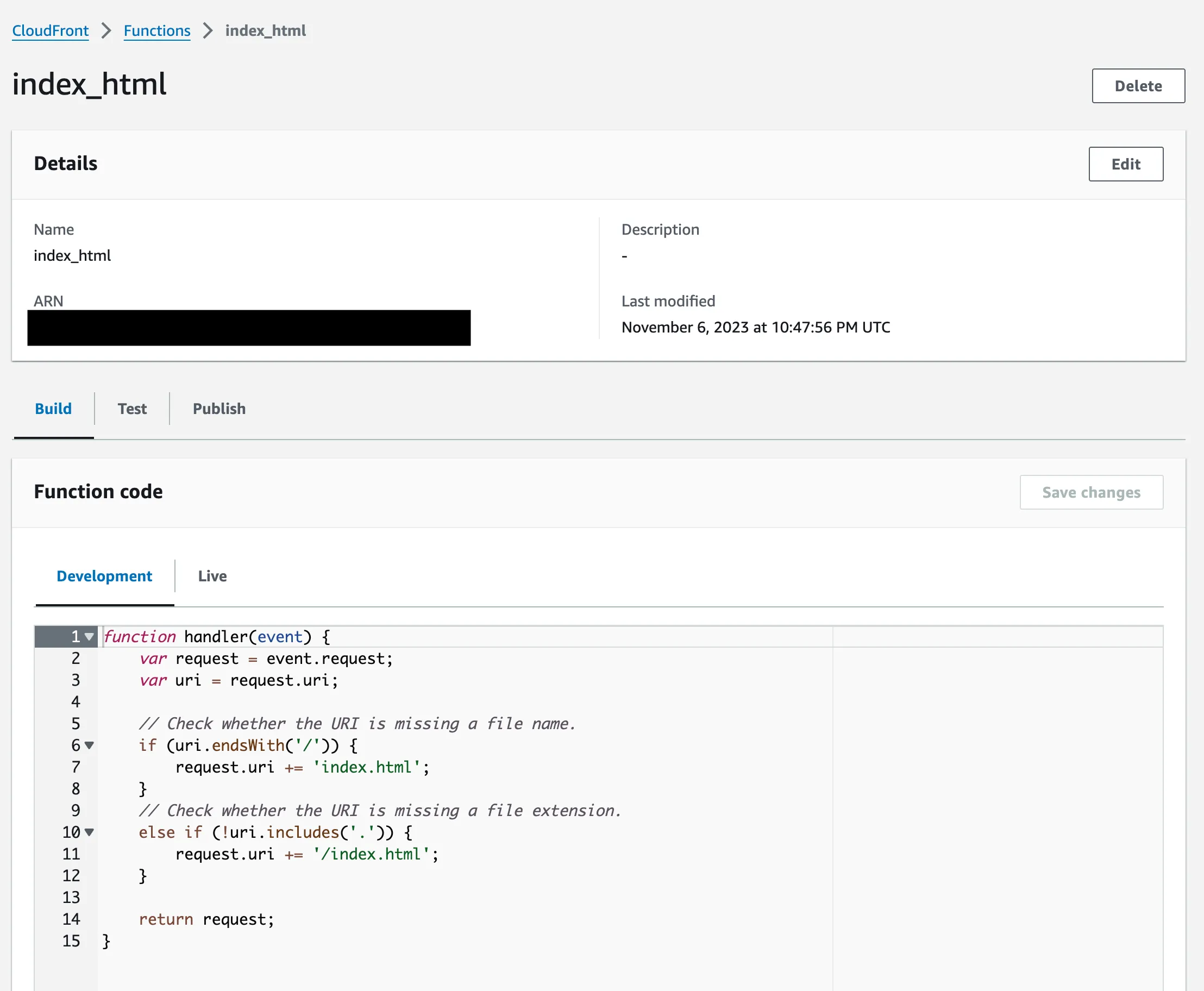This screenshot has height=991, width=1204.
Task: Click the "request.uri += '/index.html';" line
Action: pos(307,854)
